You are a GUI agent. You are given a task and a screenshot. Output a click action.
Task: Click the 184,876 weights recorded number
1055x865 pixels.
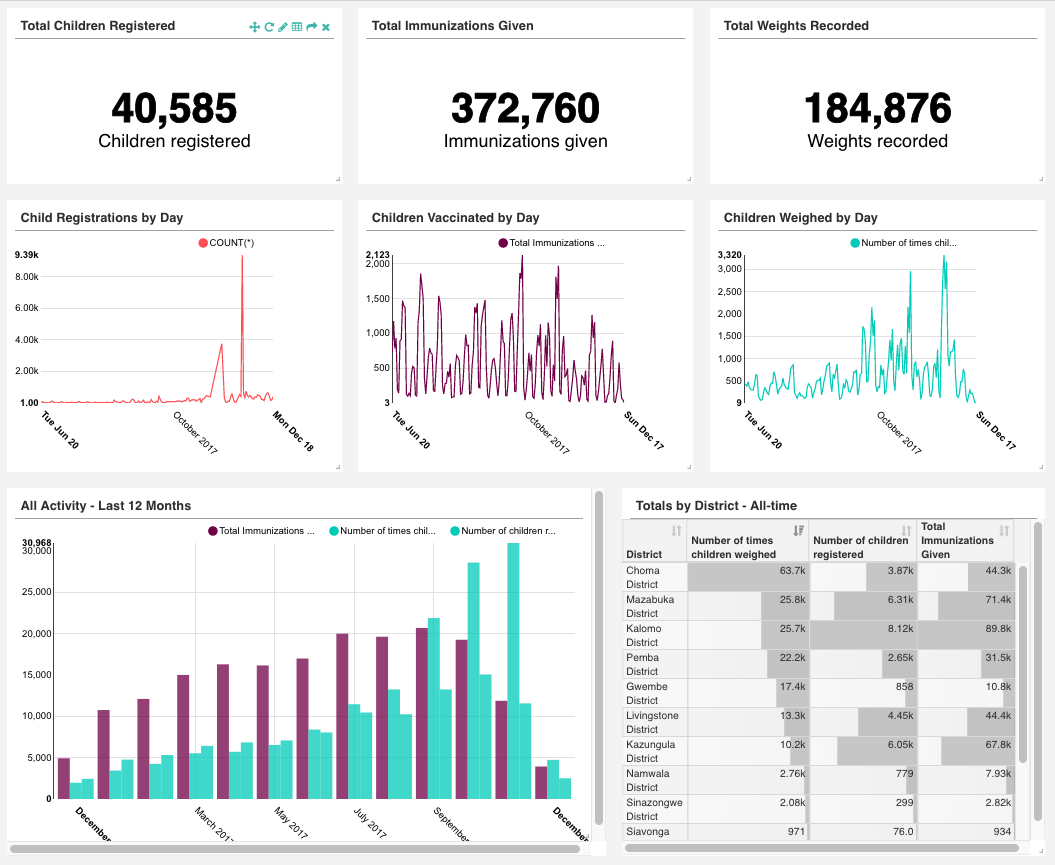pos(877,108)
